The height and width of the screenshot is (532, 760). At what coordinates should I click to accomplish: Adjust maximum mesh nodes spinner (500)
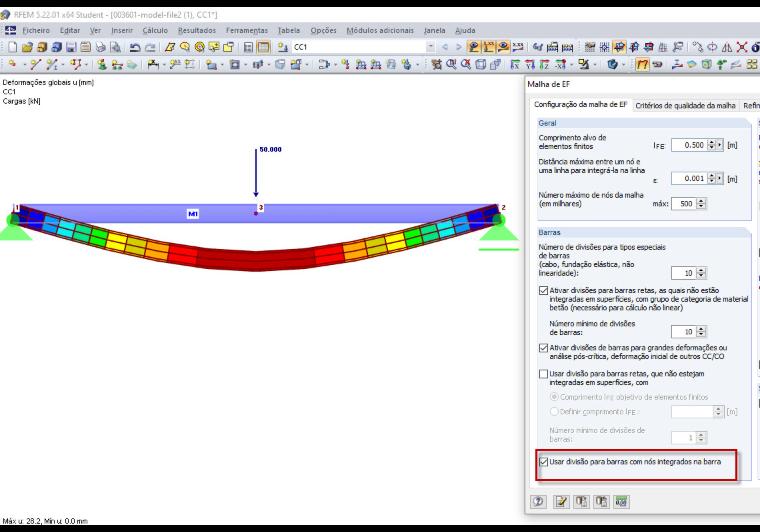[701, 203]
